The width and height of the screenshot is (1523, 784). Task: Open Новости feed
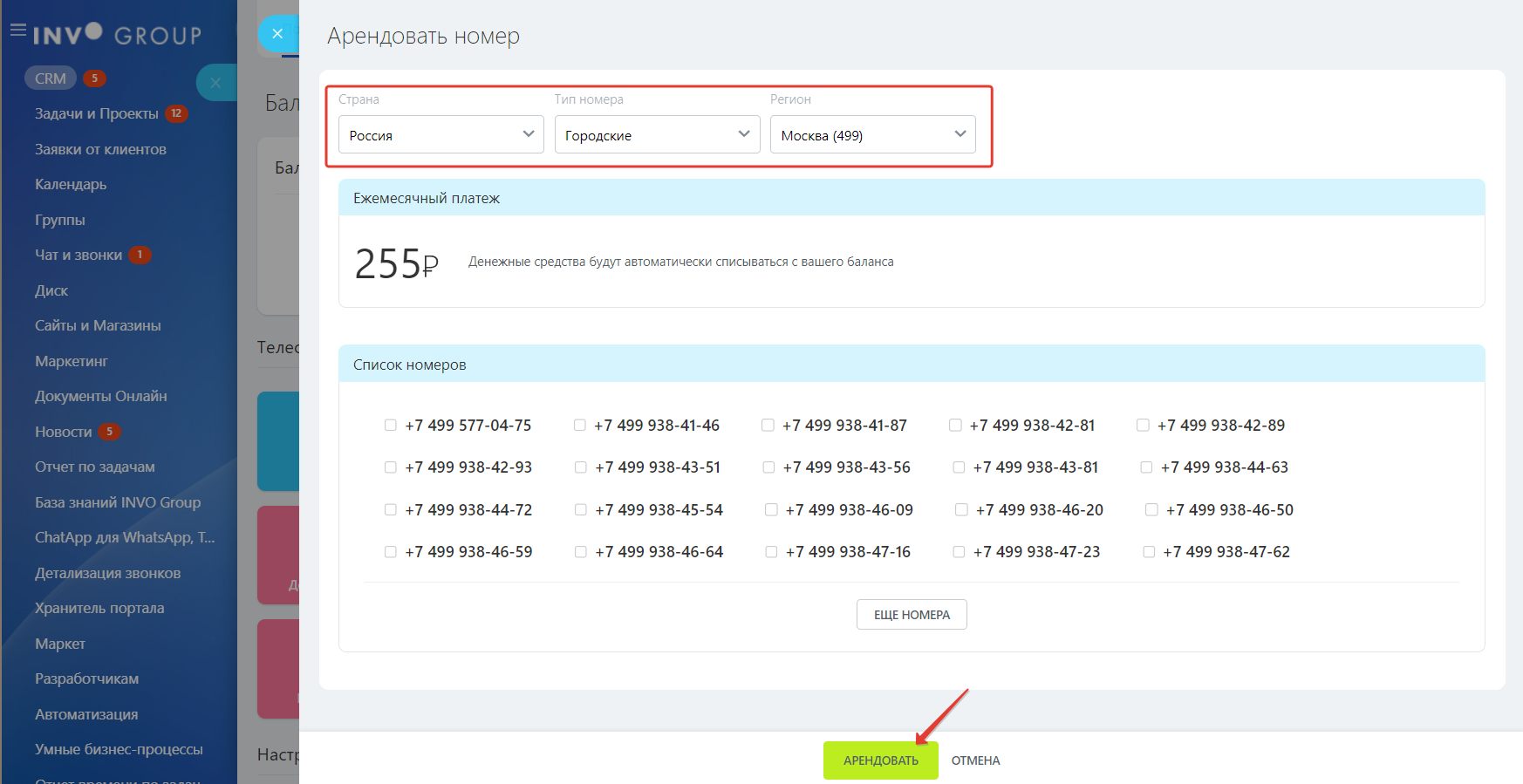pos(64,432)
